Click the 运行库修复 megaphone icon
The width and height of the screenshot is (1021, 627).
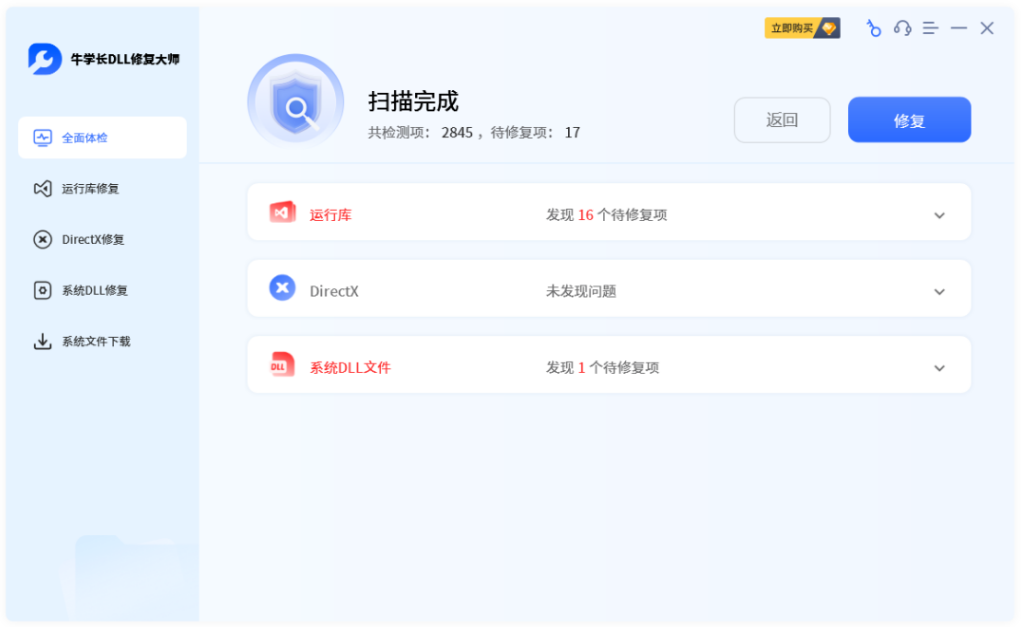pyautogui.click(x=41, y=189)
